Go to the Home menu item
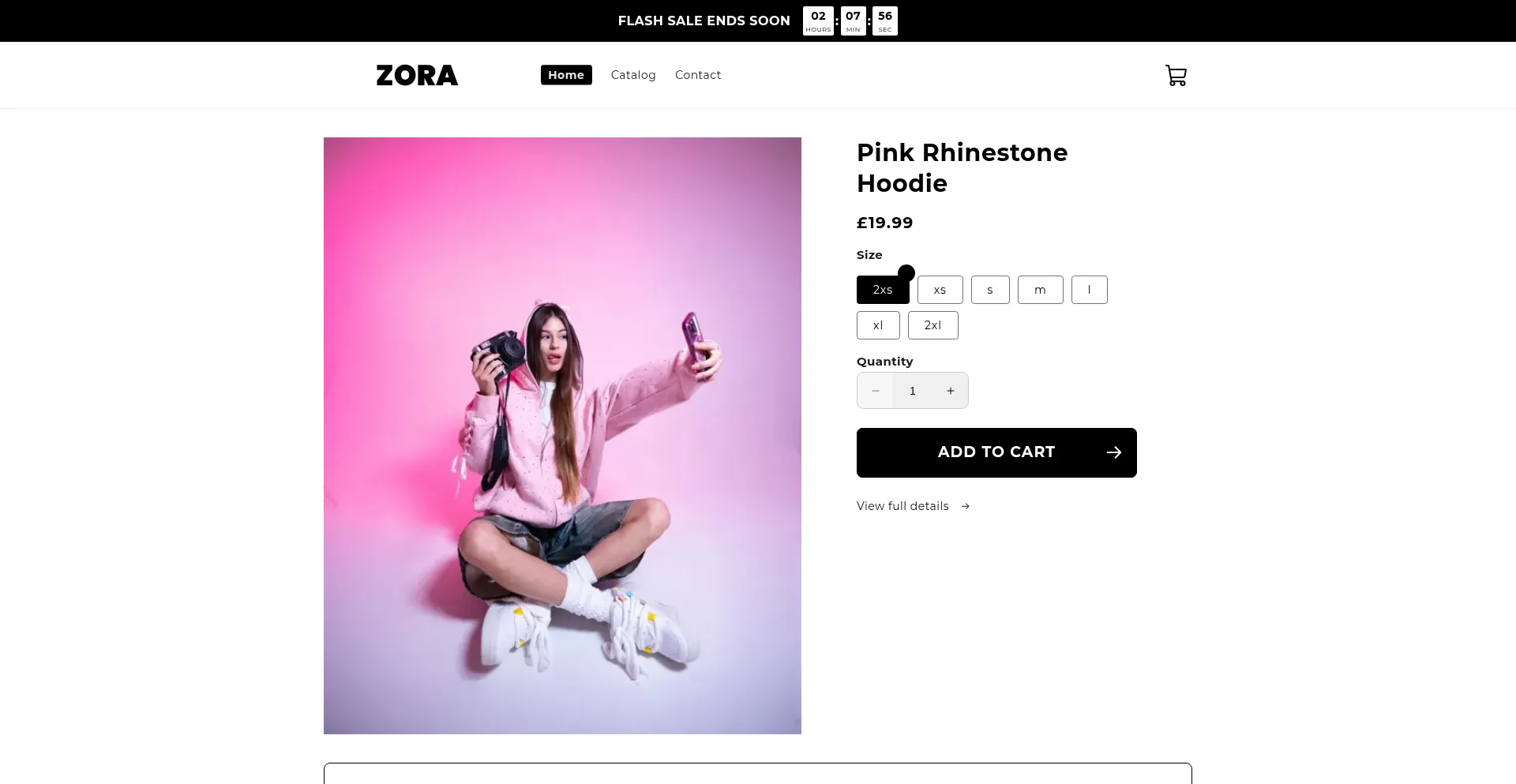This screenshot has height=784, width=1516. tap(566, 75)
